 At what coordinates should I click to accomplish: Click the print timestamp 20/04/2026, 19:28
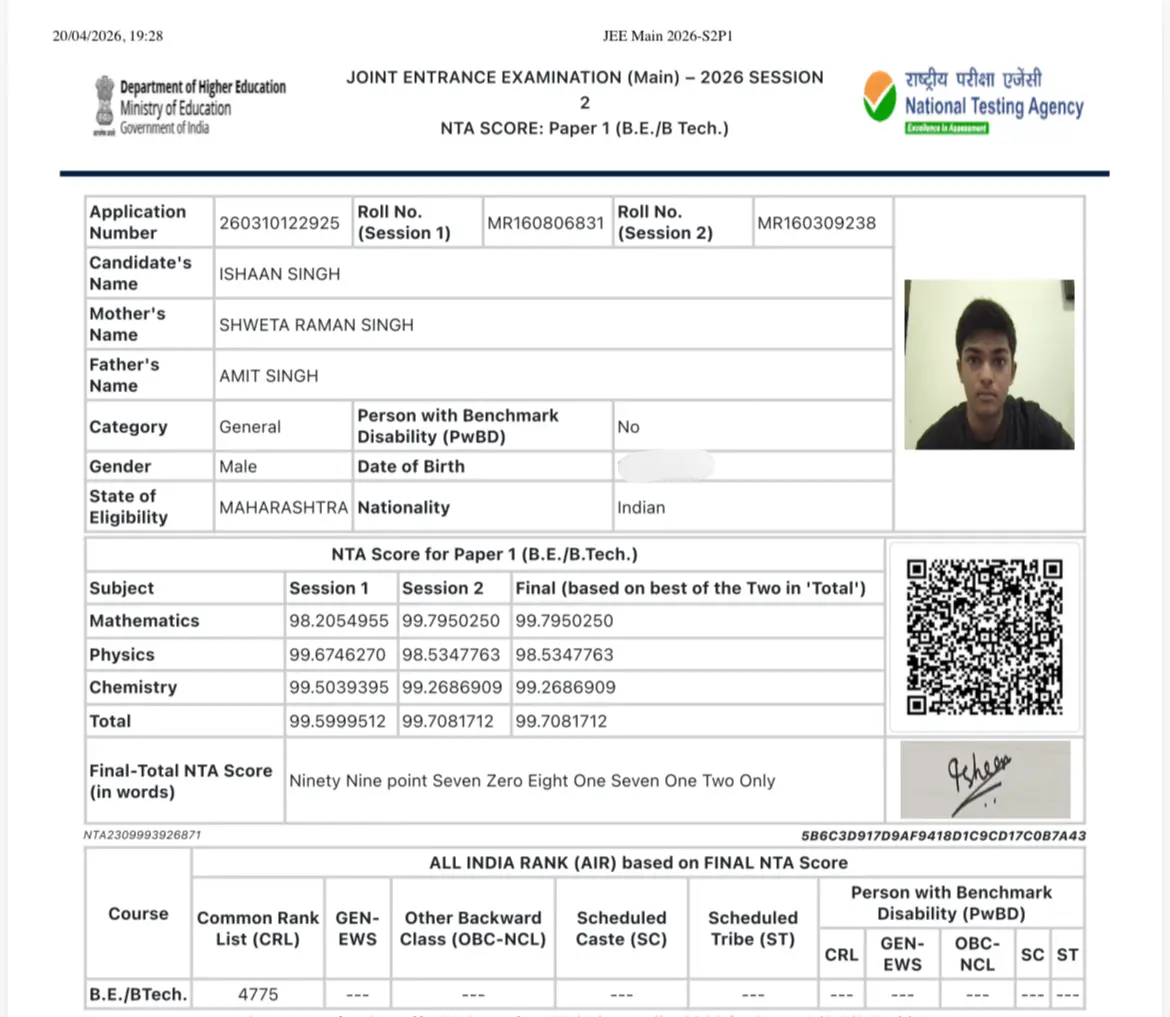pyautogui.click(x=107, y=36)
